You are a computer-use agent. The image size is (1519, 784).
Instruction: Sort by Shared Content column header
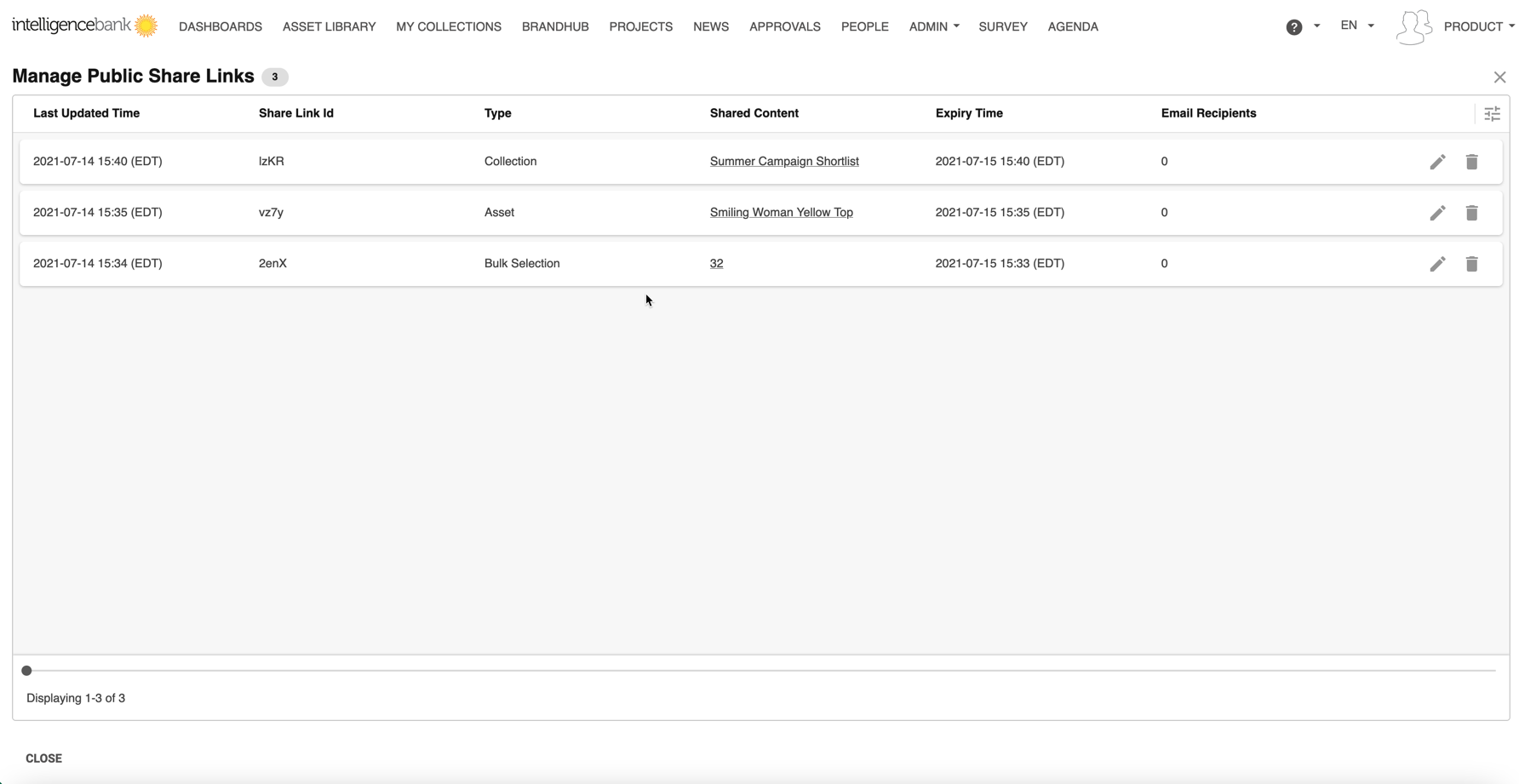754,113
